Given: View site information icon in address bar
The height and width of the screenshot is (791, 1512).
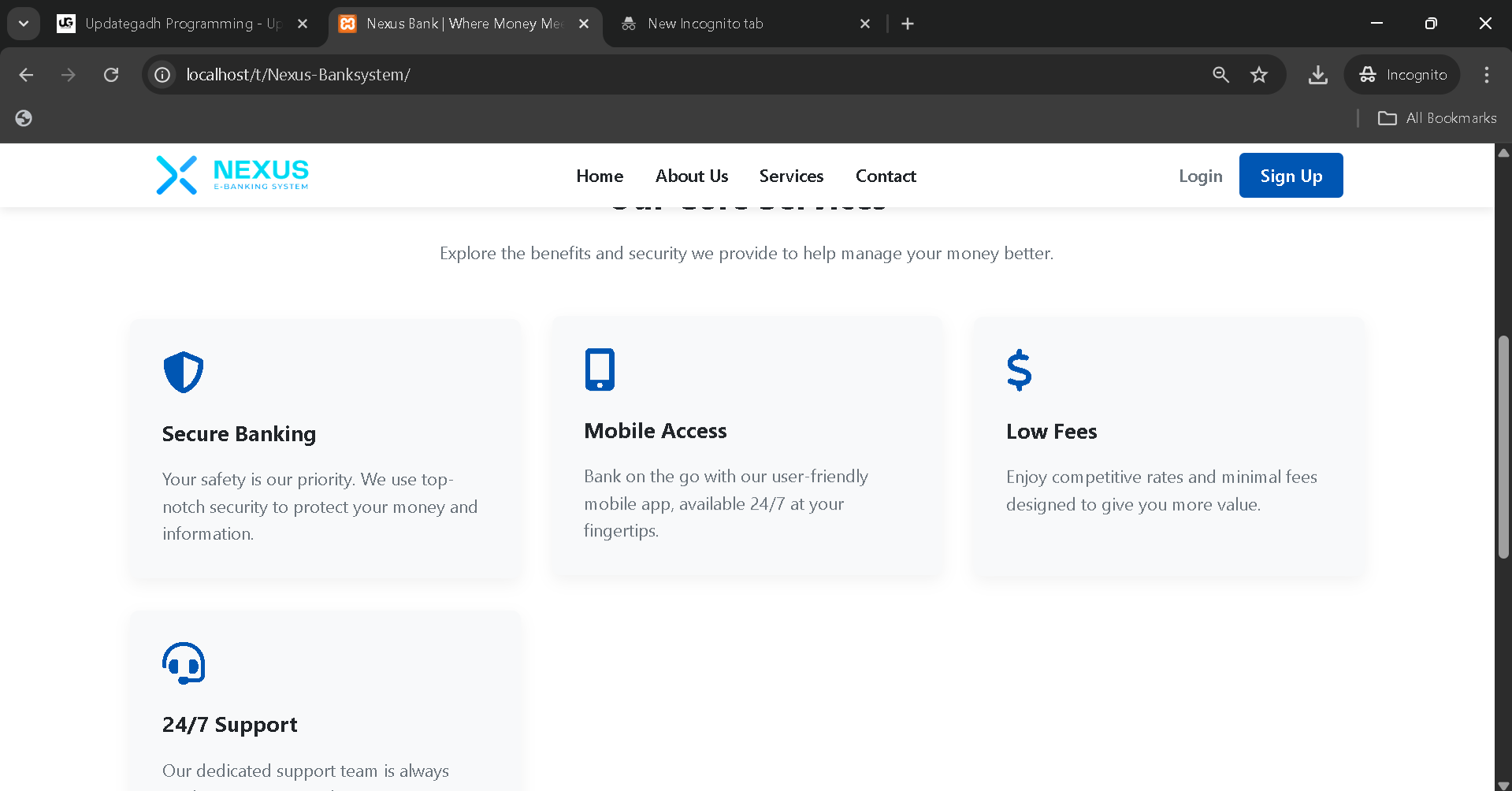Looking at the screenshot, I should coord(162,75).
